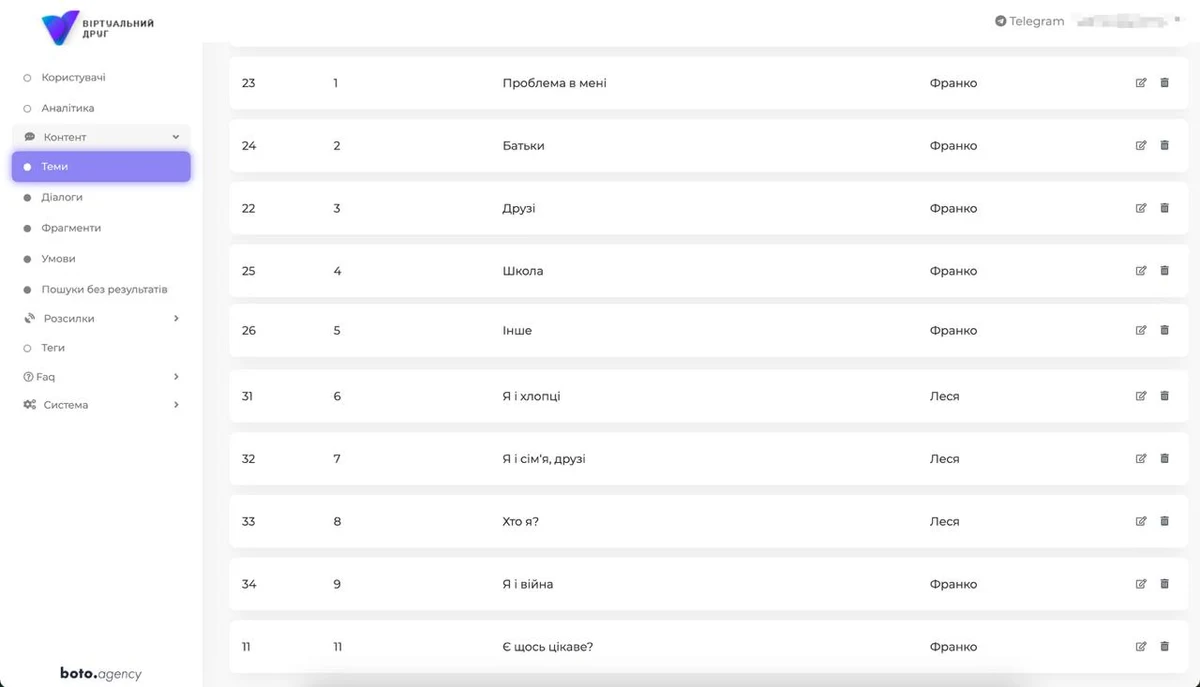Screen dimensions: 1200x687
Task: Expand the "Розсилки" submenu
Action: tap(176, 318)
